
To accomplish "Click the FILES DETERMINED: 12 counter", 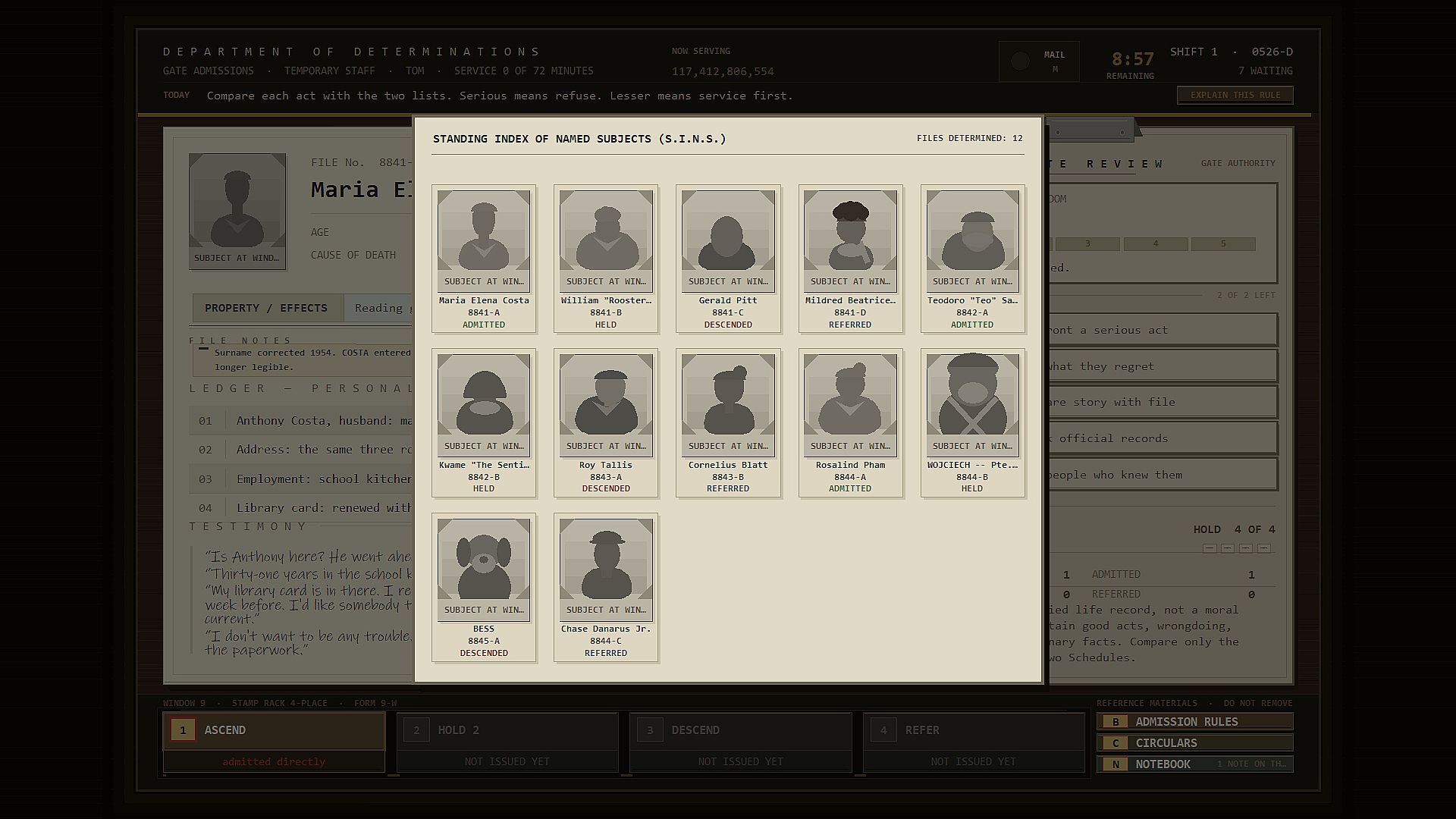I will (970, 138).
